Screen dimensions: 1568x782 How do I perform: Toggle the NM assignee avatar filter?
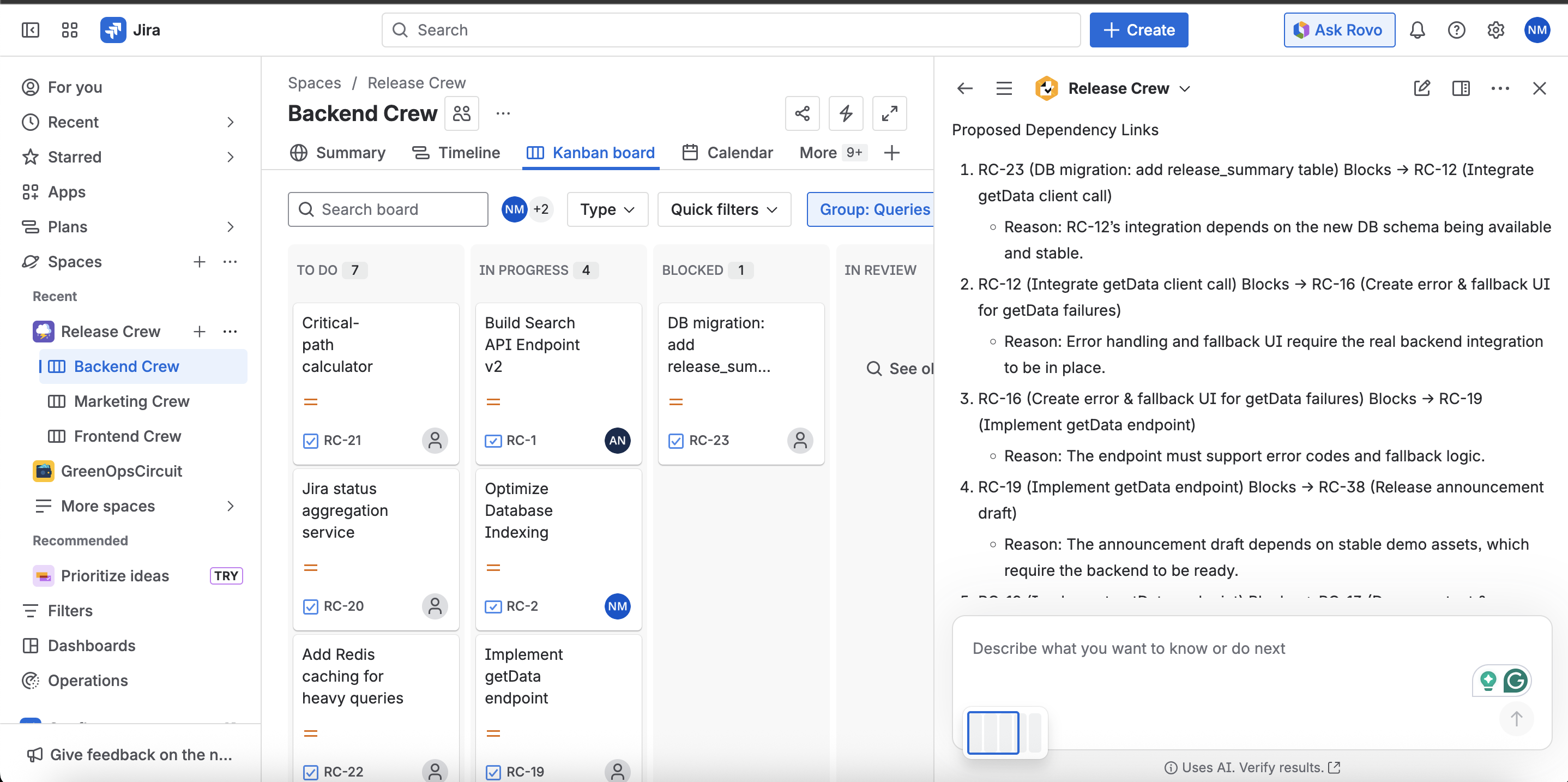[x=514, y=209]
